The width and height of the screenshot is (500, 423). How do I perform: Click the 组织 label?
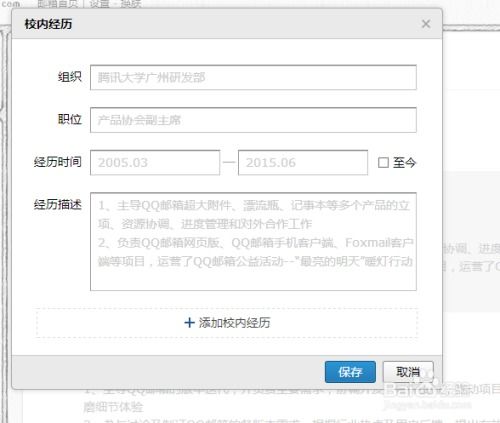click(70, 77)
